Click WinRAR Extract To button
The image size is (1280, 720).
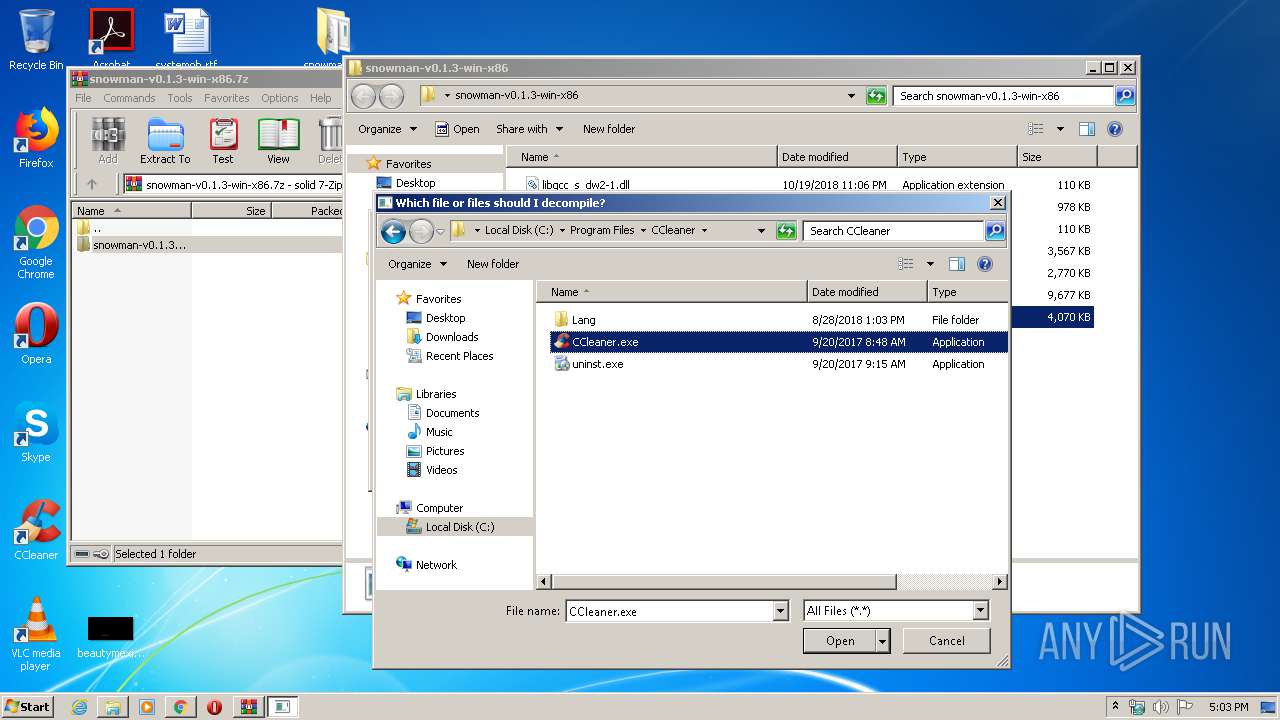(x=165, y=141)
